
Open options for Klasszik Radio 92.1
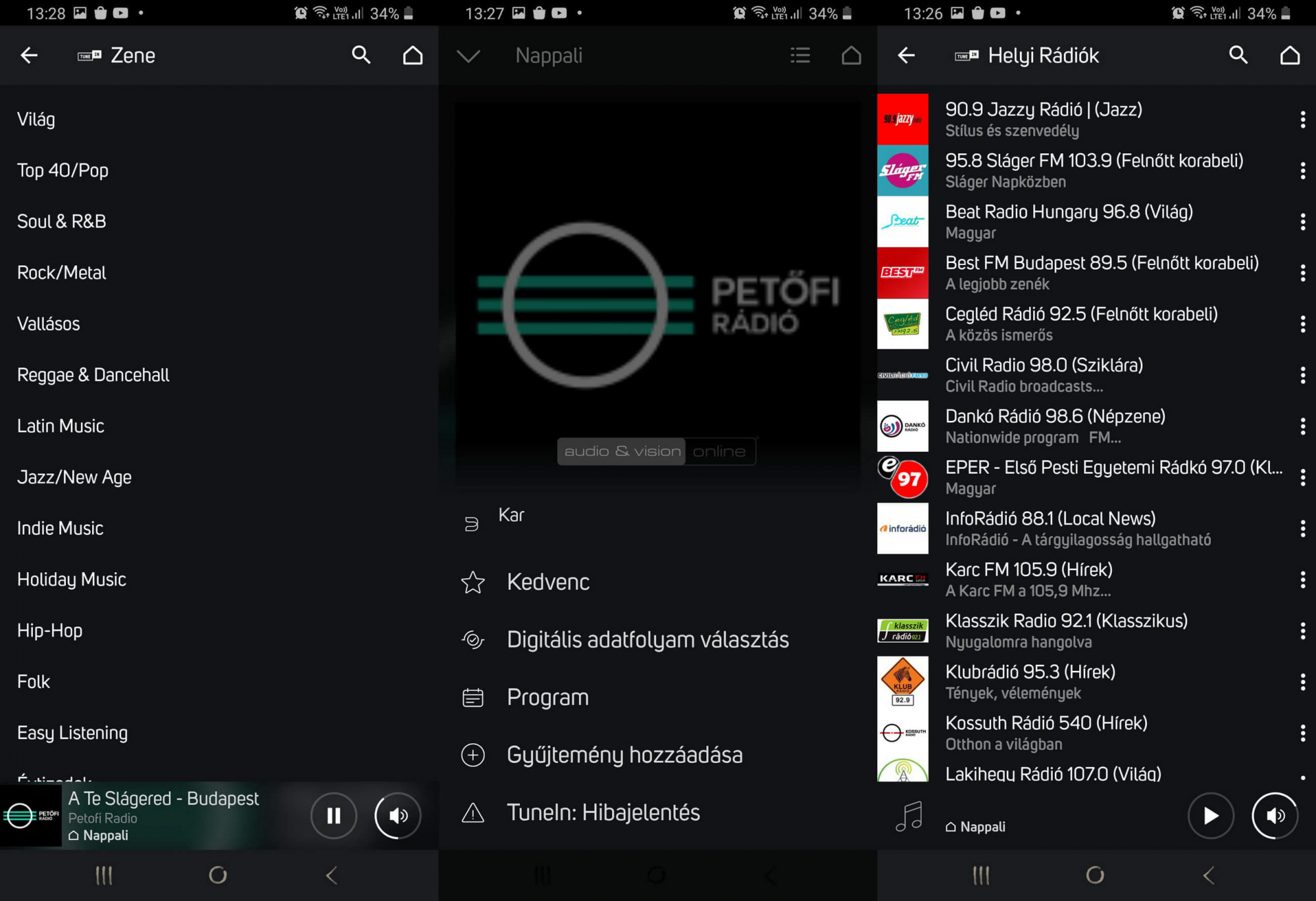pos(1303,631)
